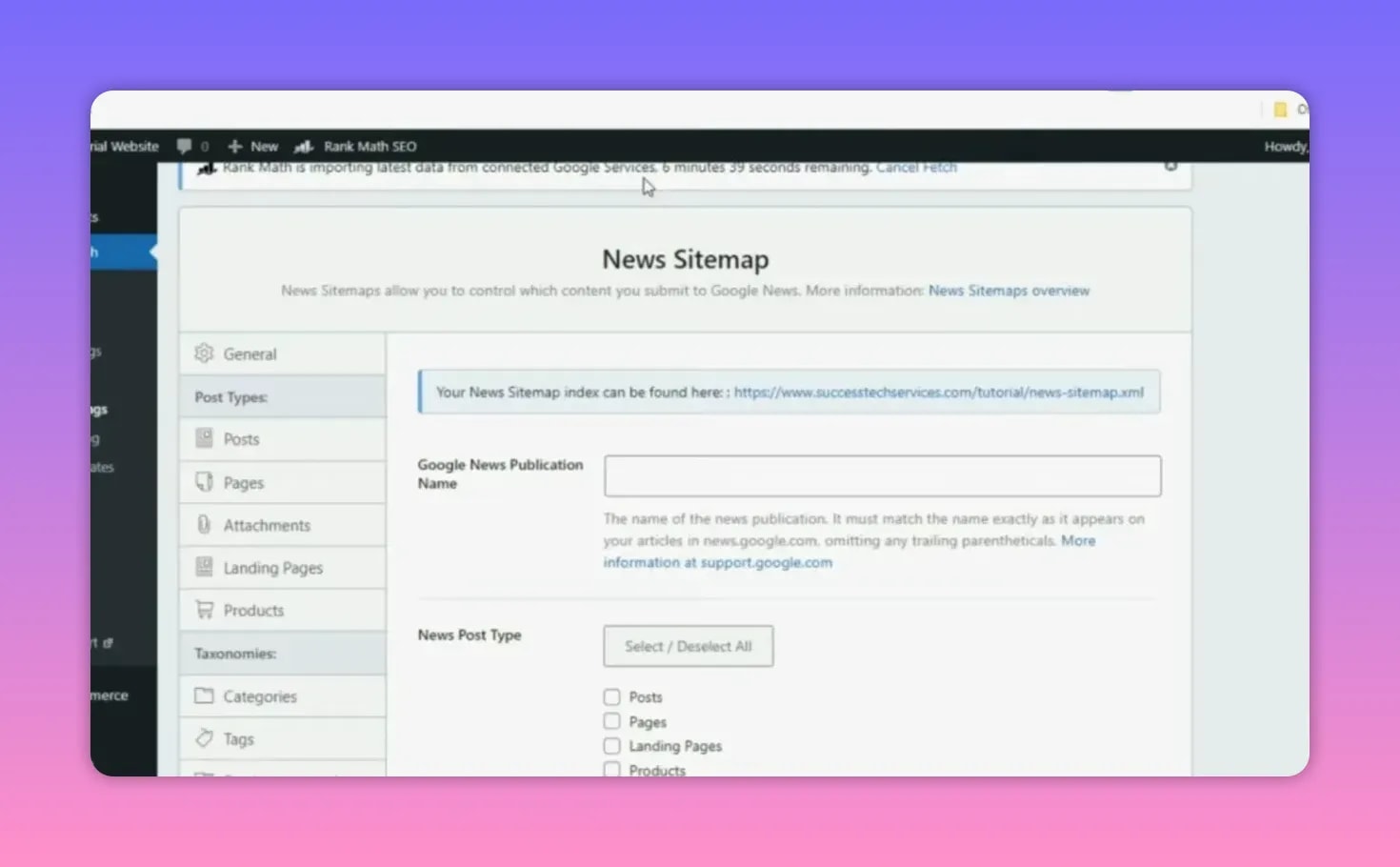
Task: Open the New content menu
Action: click(252, 146)
